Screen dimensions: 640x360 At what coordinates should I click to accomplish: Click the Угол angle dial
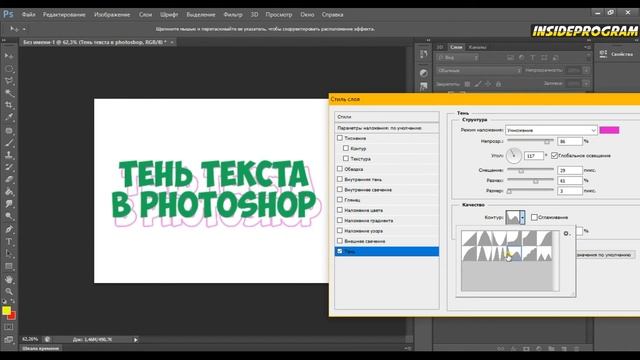point(514,156)
